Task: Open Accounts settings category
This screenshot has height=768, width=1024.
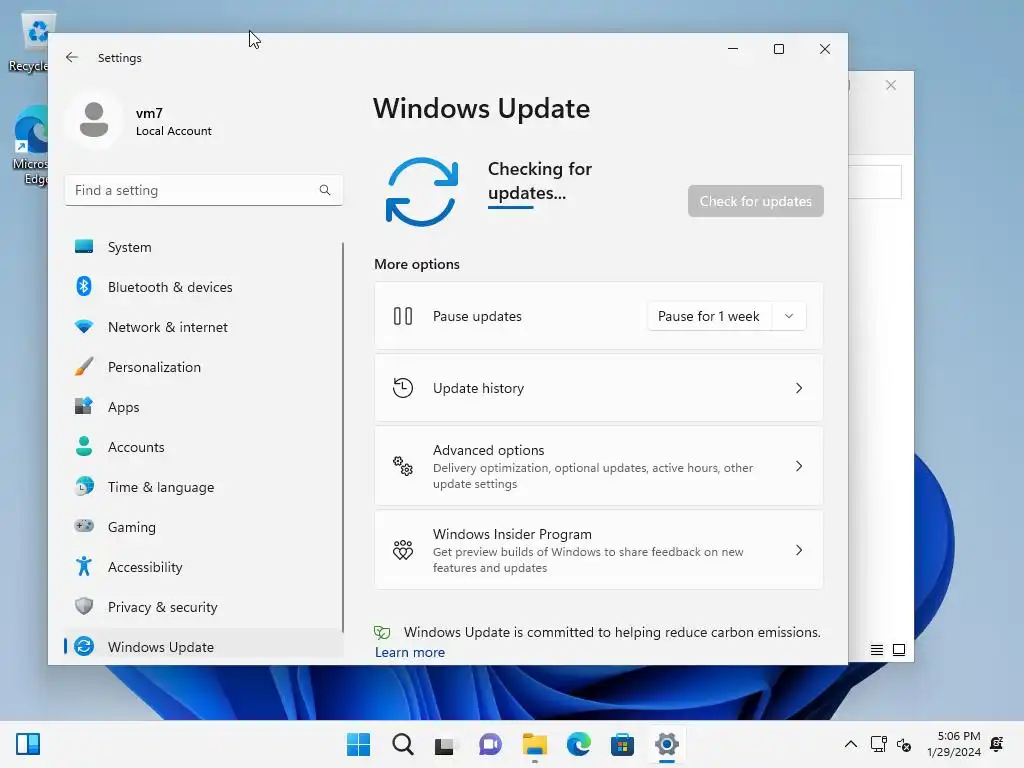Action: tap(204, 447)
